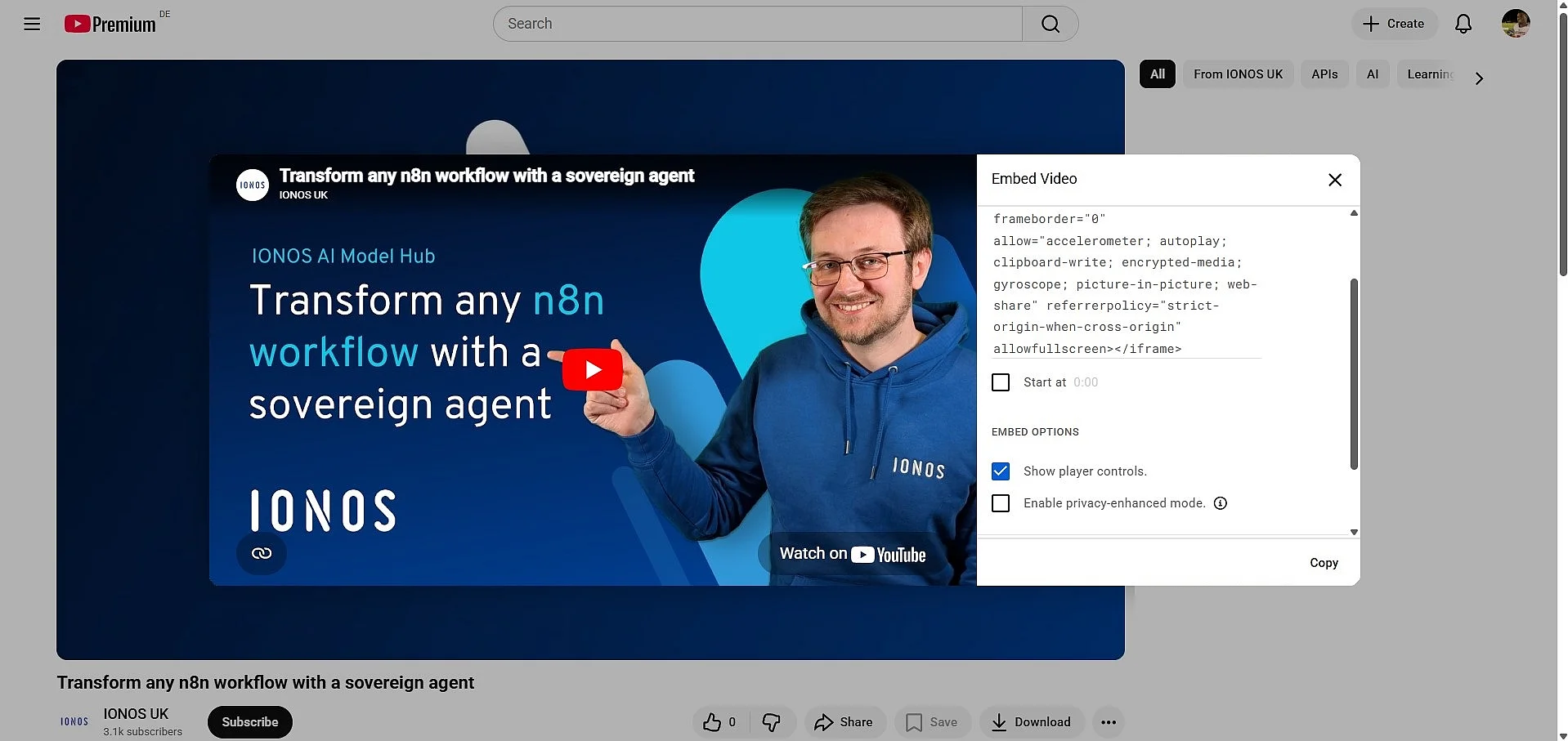Viewport: 1568px width, 741px height.
Task: Uncheck Show player controls
Action: coord(1001,471)
